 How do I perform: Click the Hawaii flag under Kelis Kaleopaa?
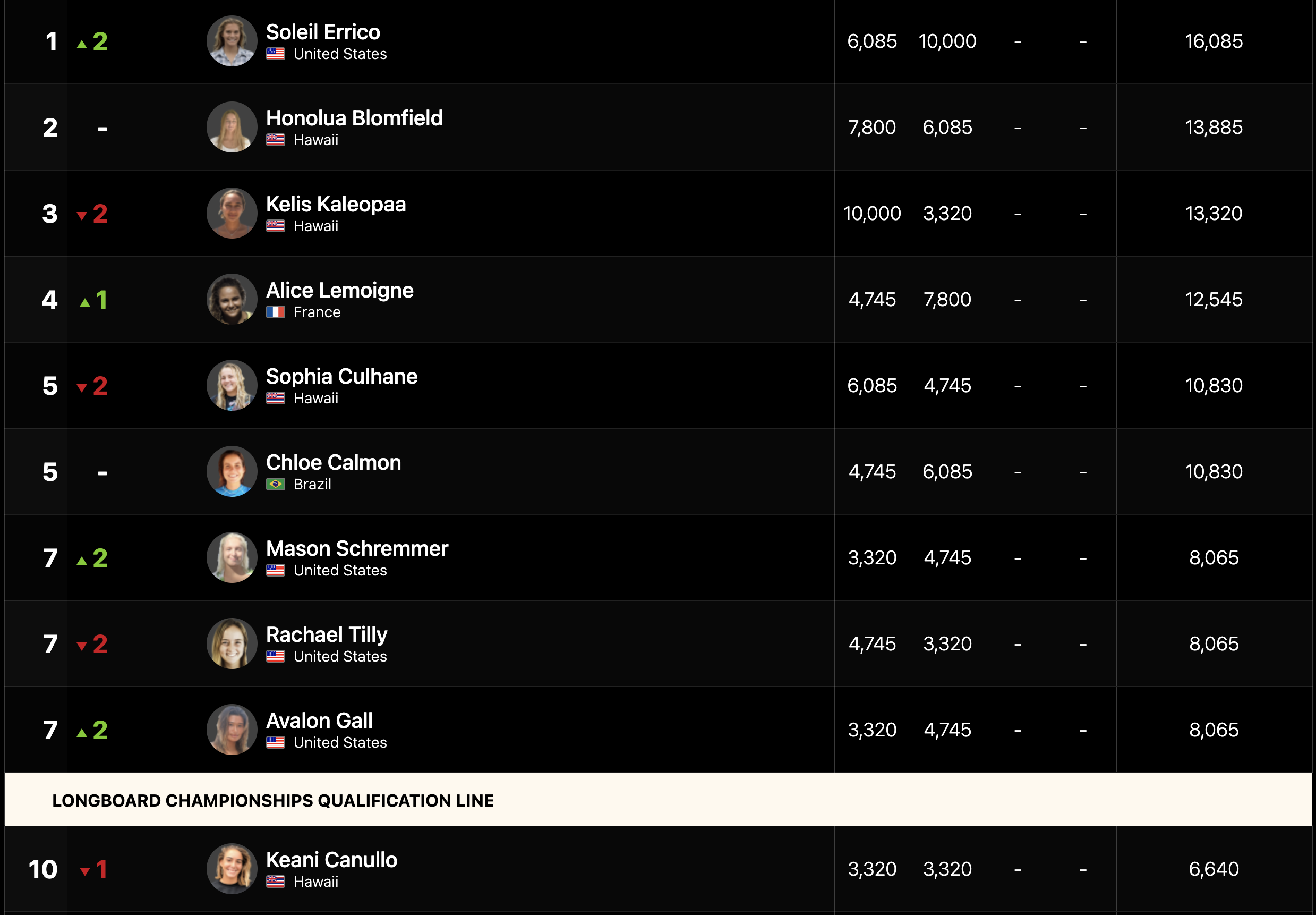pos(276,226)
